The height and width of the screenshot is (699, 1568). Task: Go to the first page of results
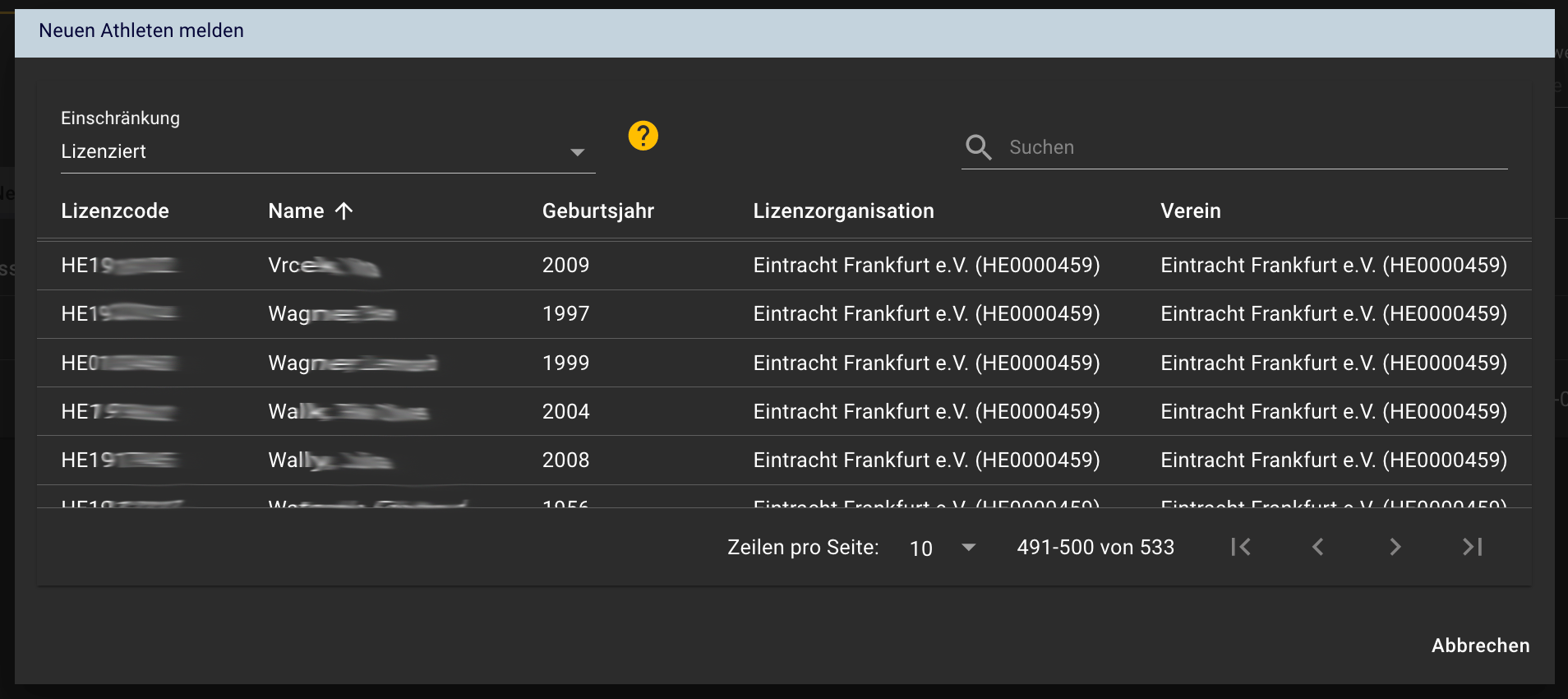tap(1241, 547)
